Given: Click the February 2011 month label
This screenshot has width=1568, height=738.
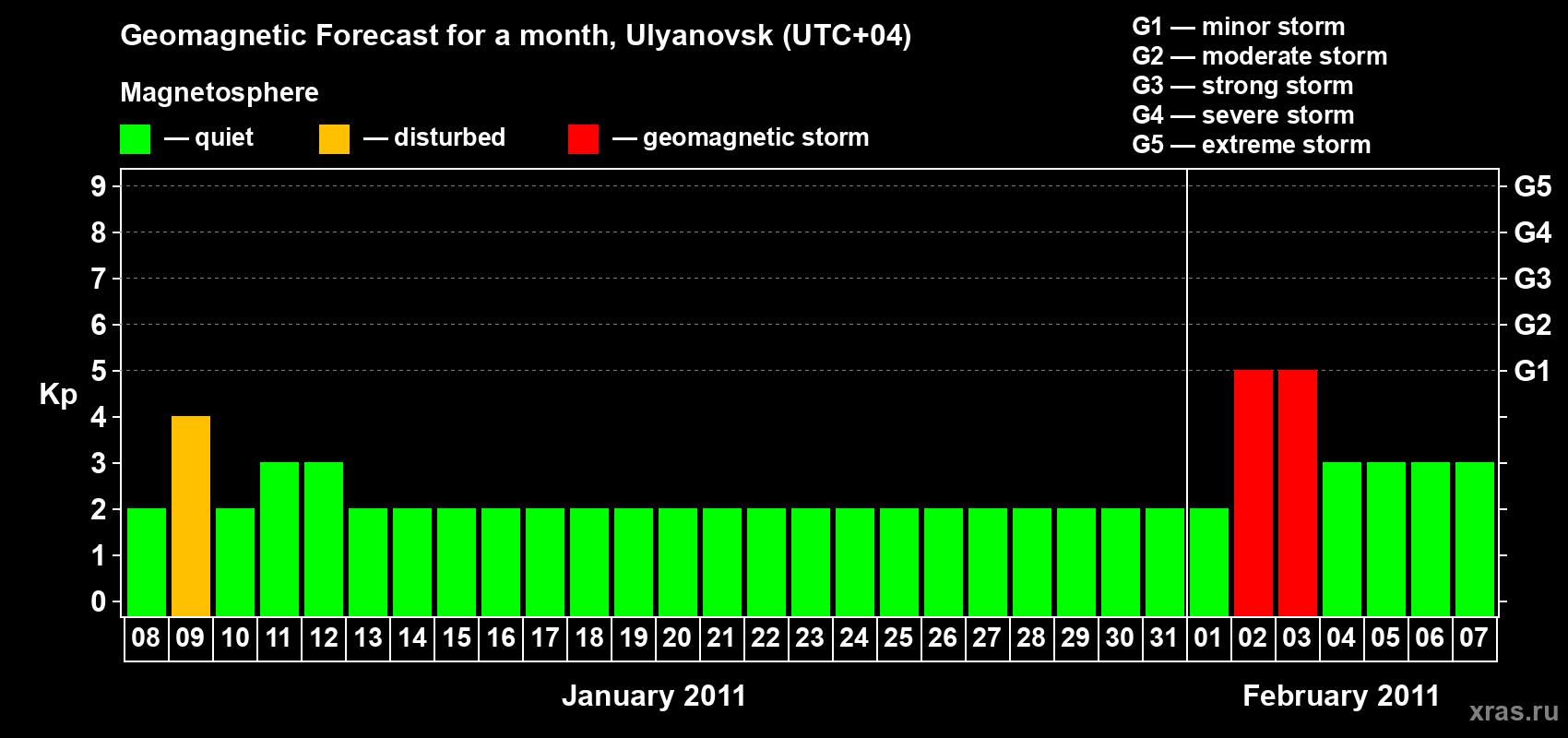Looking at the screenshot, I should [1341, 696].
